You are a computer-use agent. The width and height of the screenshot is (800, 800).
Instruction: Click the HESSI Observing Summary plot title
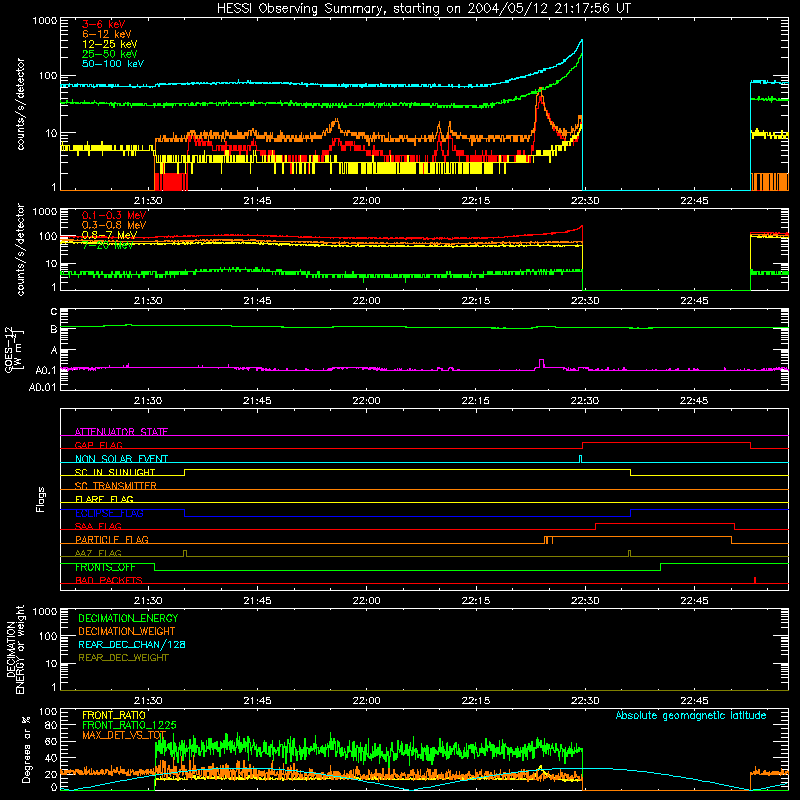click(x=423, y=9)
